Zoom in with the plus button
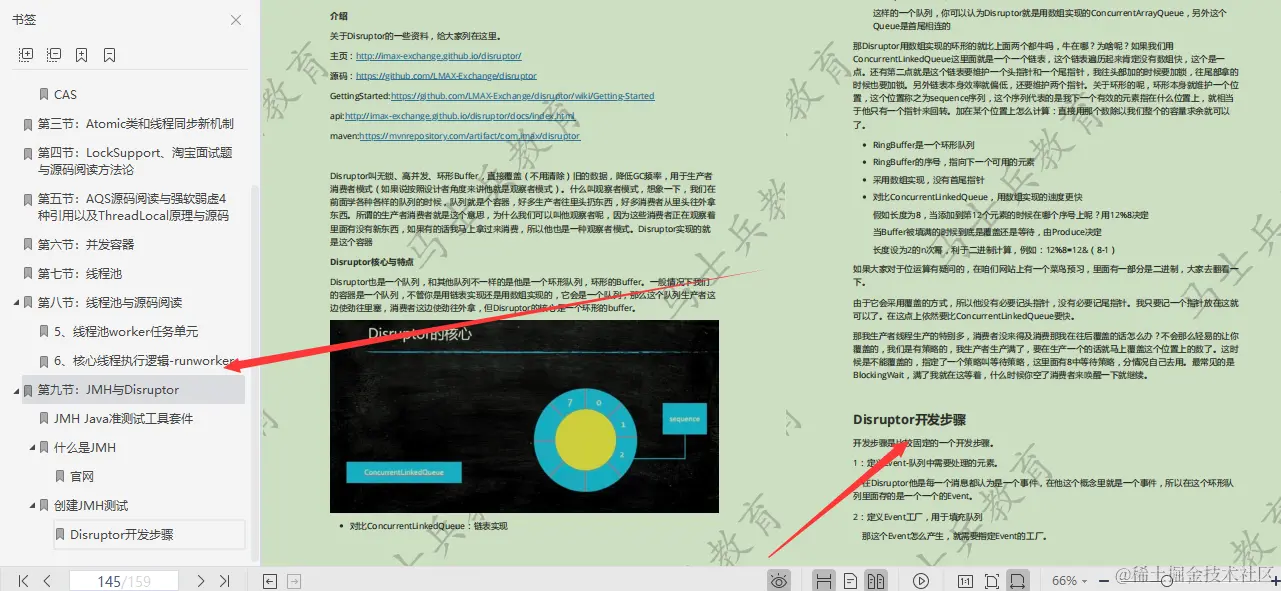Viewport: 1281px width, 591px height. coord(1275,581)
